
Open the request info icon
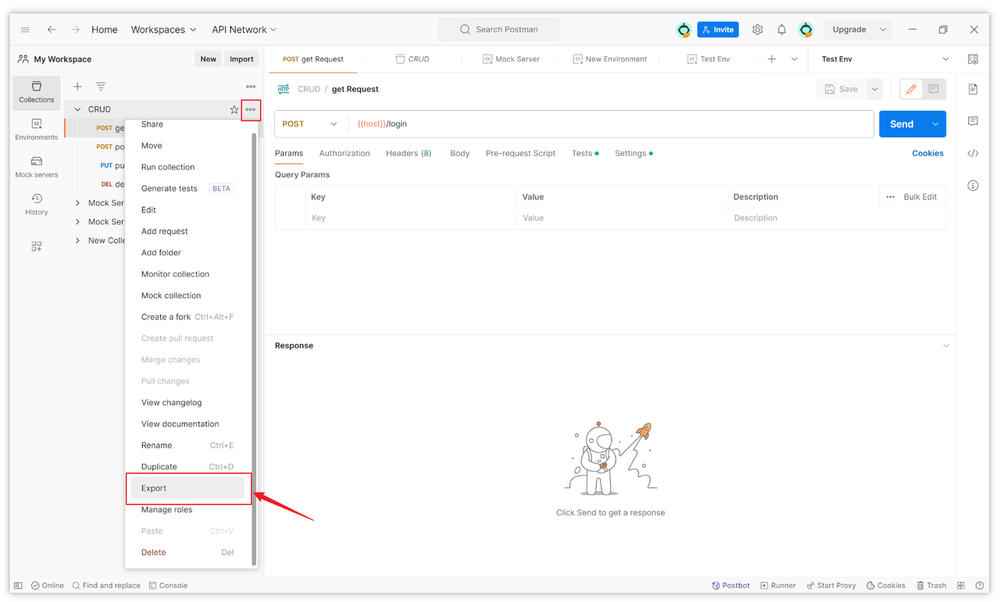tap(973, 186)
